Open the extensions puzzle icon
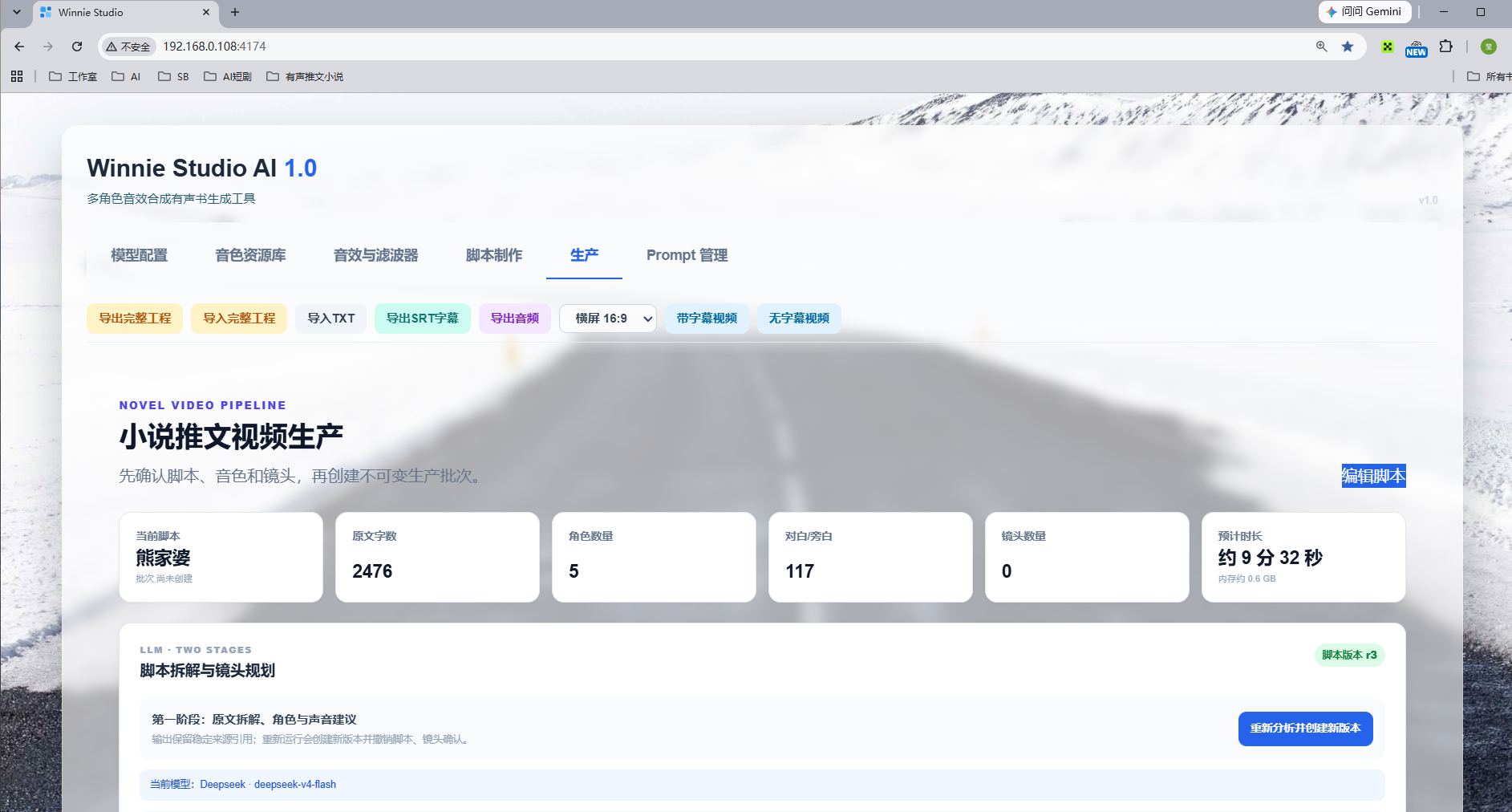The height and width of the screenshot is (812, 1512). point(1446,47)
